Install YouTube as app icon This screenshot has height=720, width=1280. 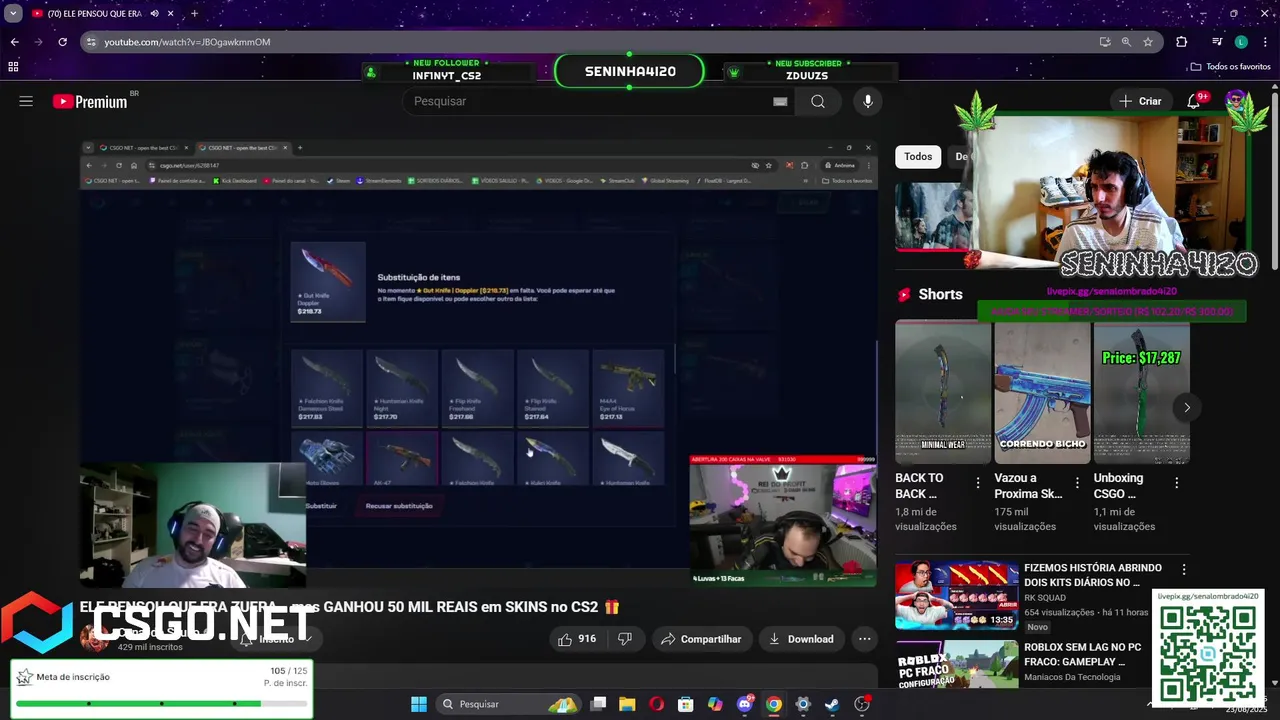click(x=1105, y=42)
